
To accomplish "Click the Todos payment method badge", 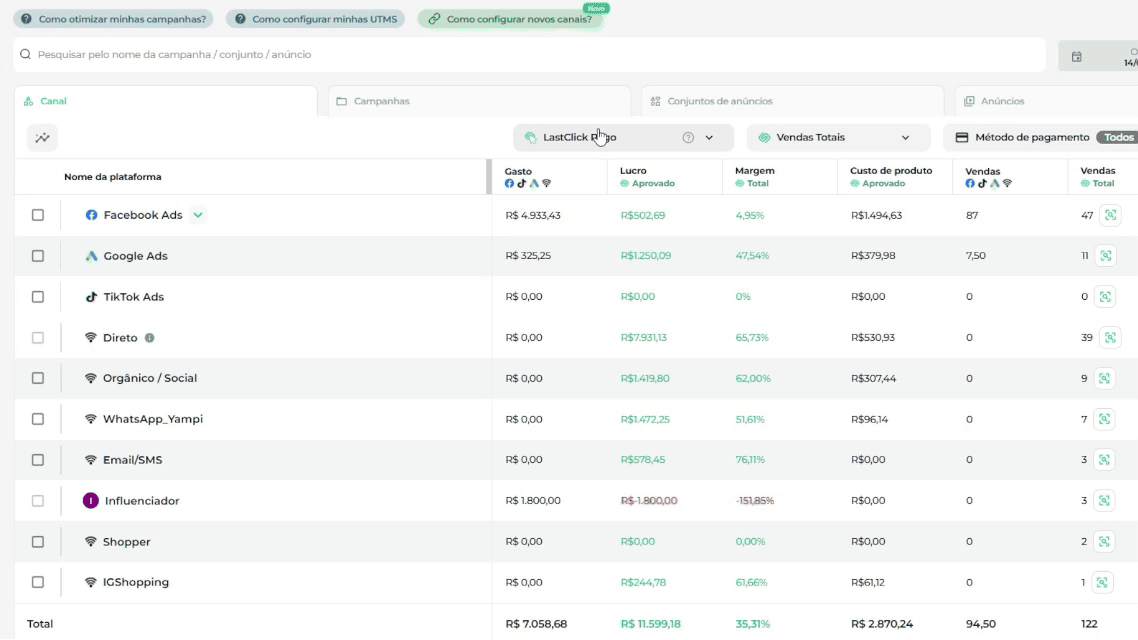I will (1118, 137).
